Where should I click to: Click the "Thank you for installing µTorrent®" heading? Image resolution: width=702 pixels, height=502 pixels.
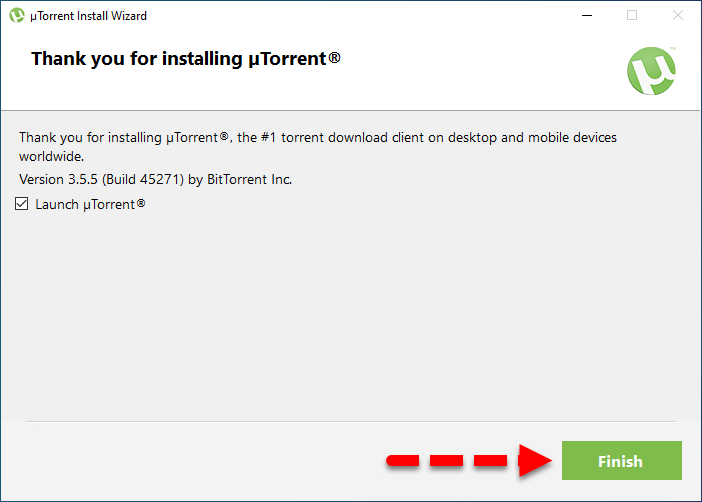(x=186, y=58)
